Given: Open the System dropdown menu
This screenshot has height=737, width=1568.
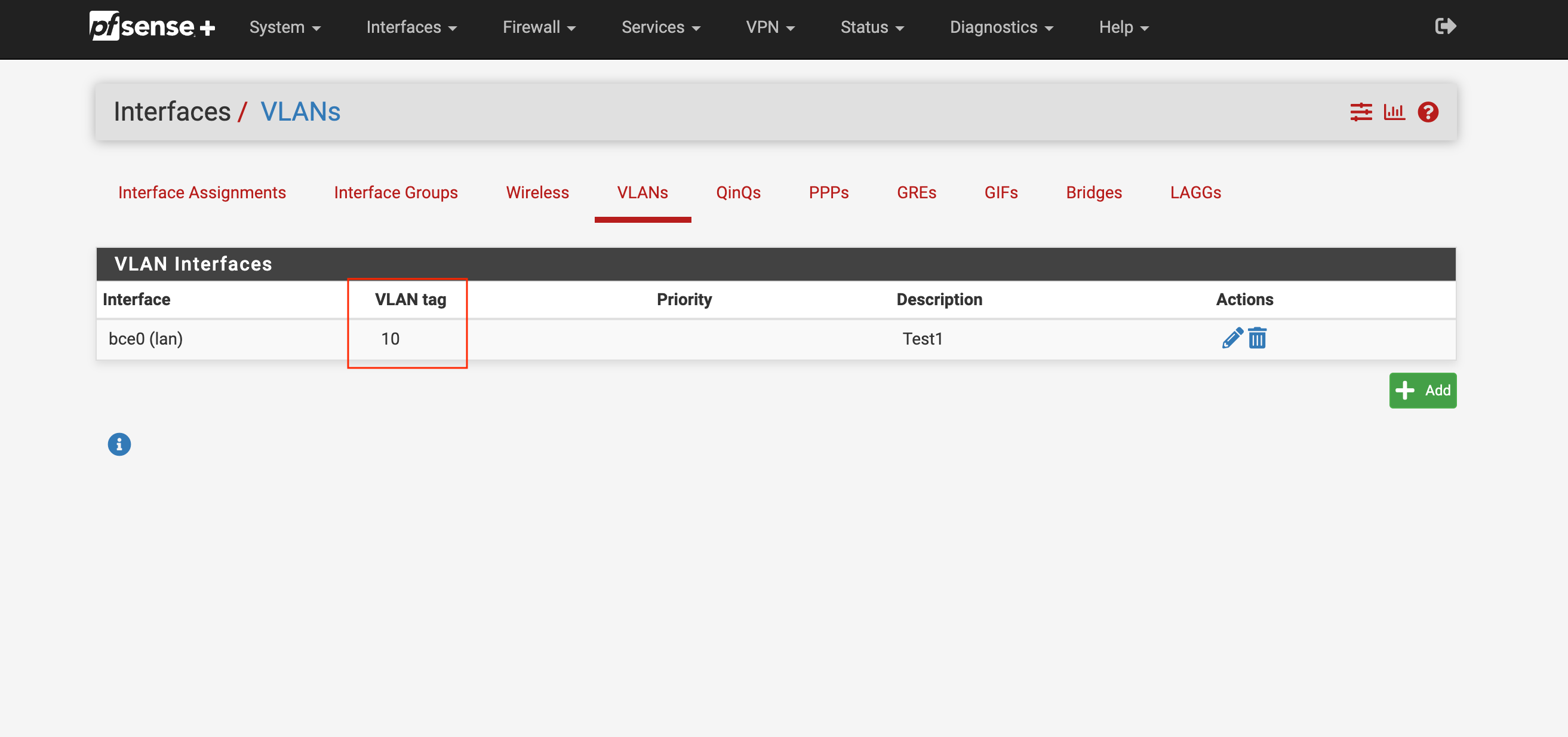Looking at the screenshot, I should pos(285,27).
